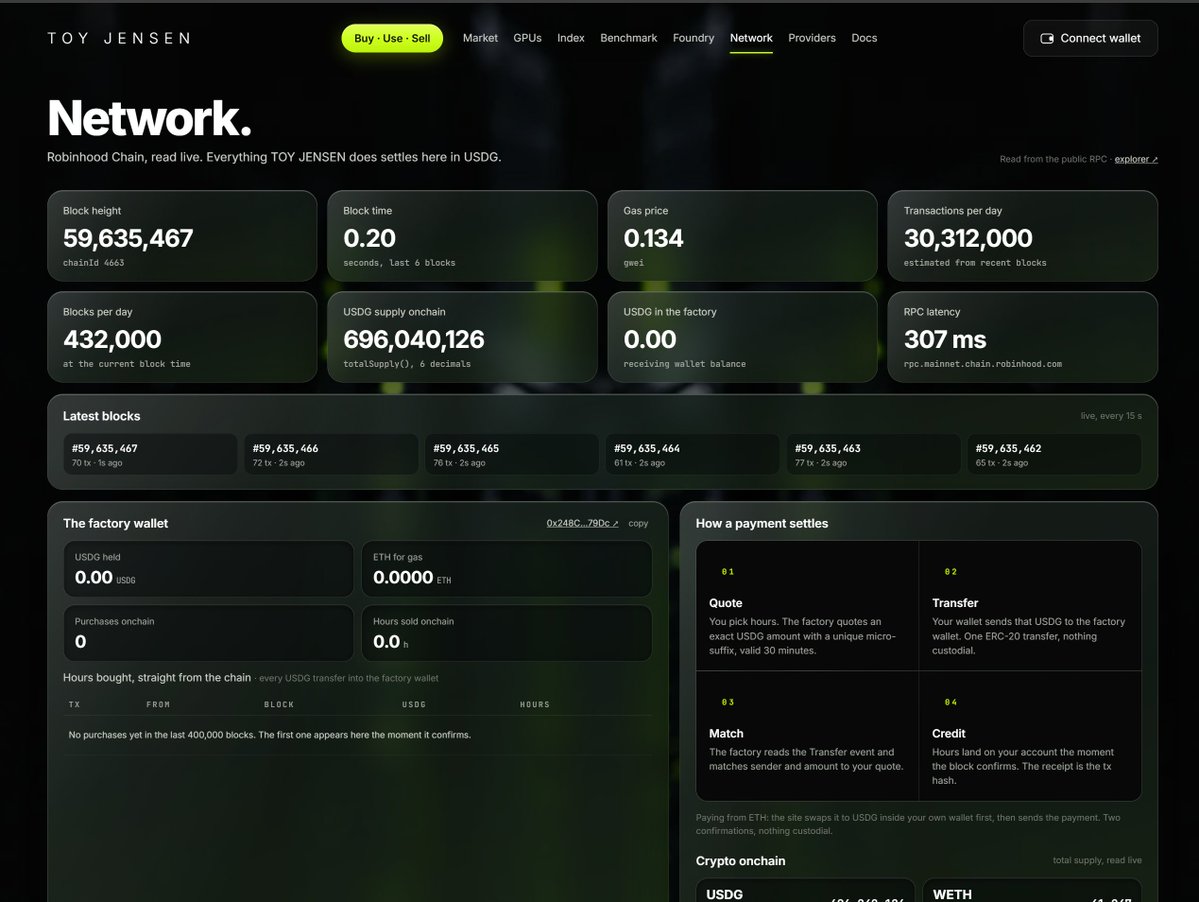Click the USDG column header

click(x=414, y=705)
